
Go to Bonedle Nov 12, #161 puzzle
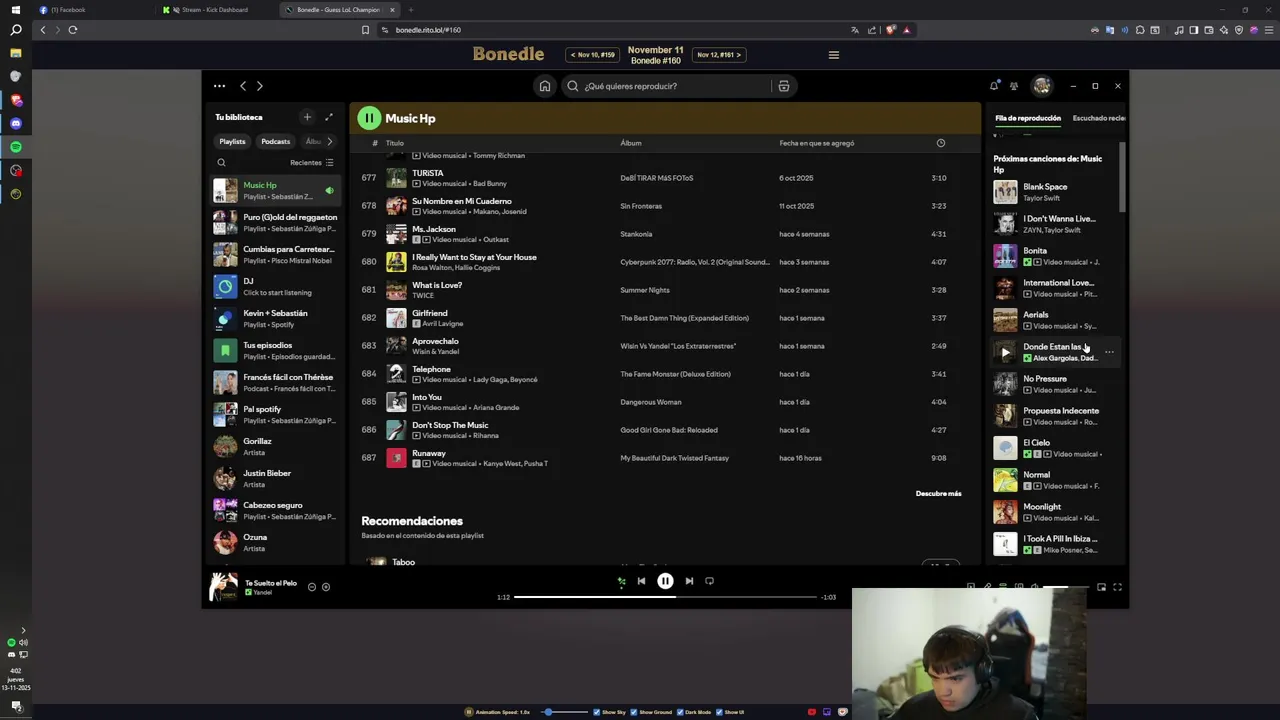pyautogui.click(x=719, y=55)
